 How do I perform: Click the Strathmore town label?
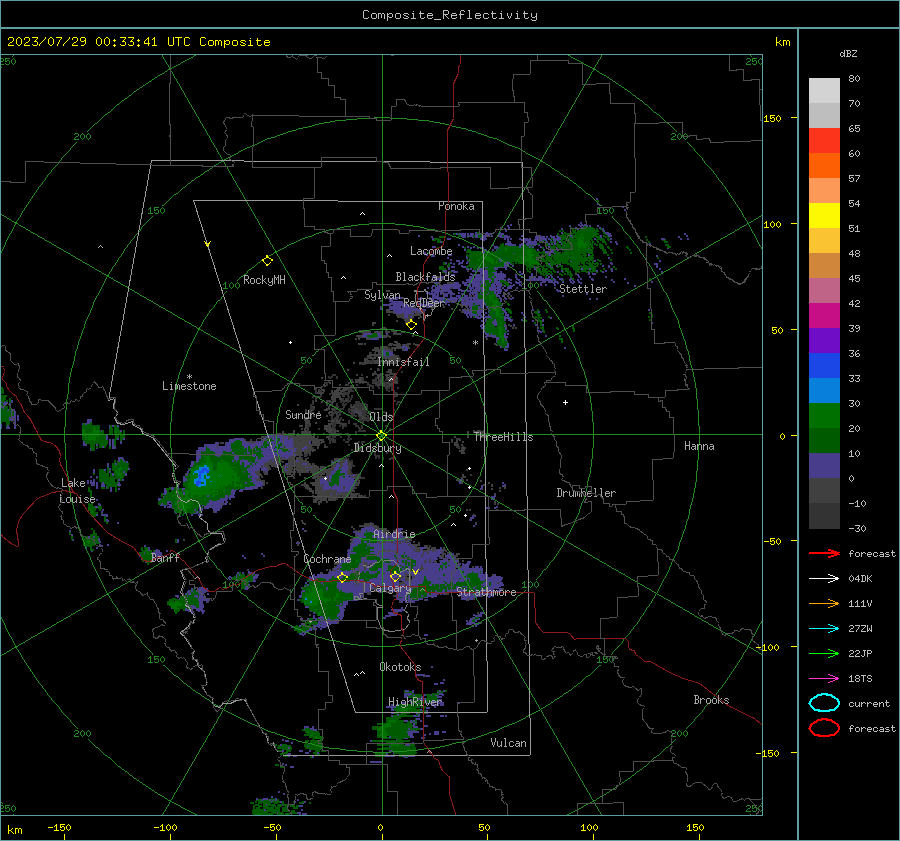coord(486,592)
